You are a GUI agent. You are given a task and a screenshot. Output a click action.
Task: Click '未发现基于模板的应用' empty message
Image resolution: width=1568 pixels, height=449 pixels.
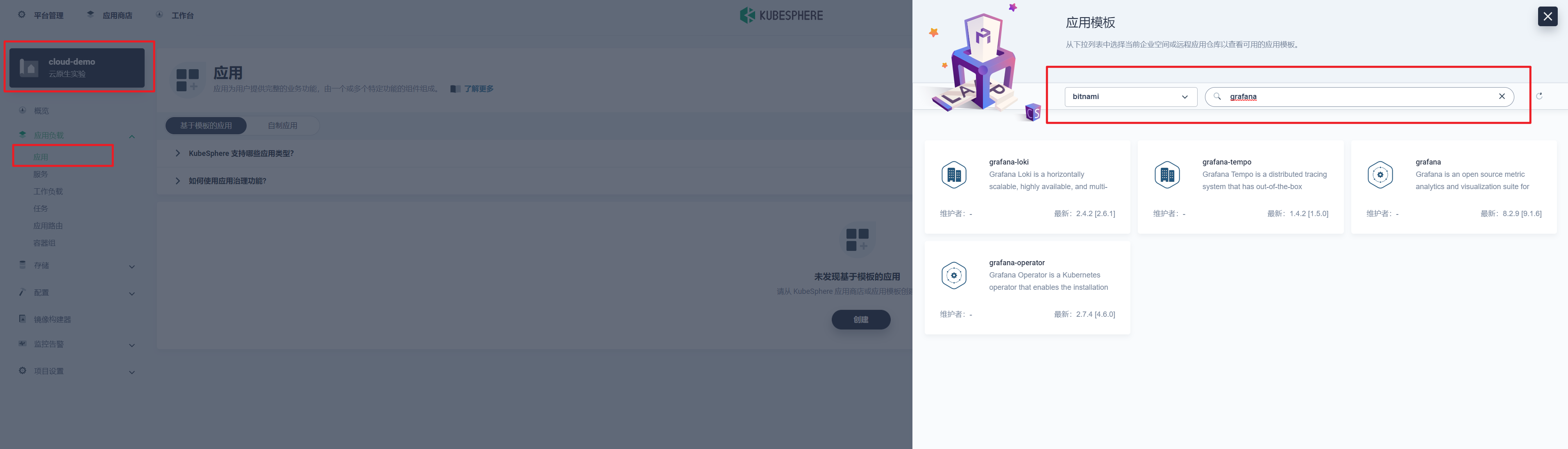857,277
